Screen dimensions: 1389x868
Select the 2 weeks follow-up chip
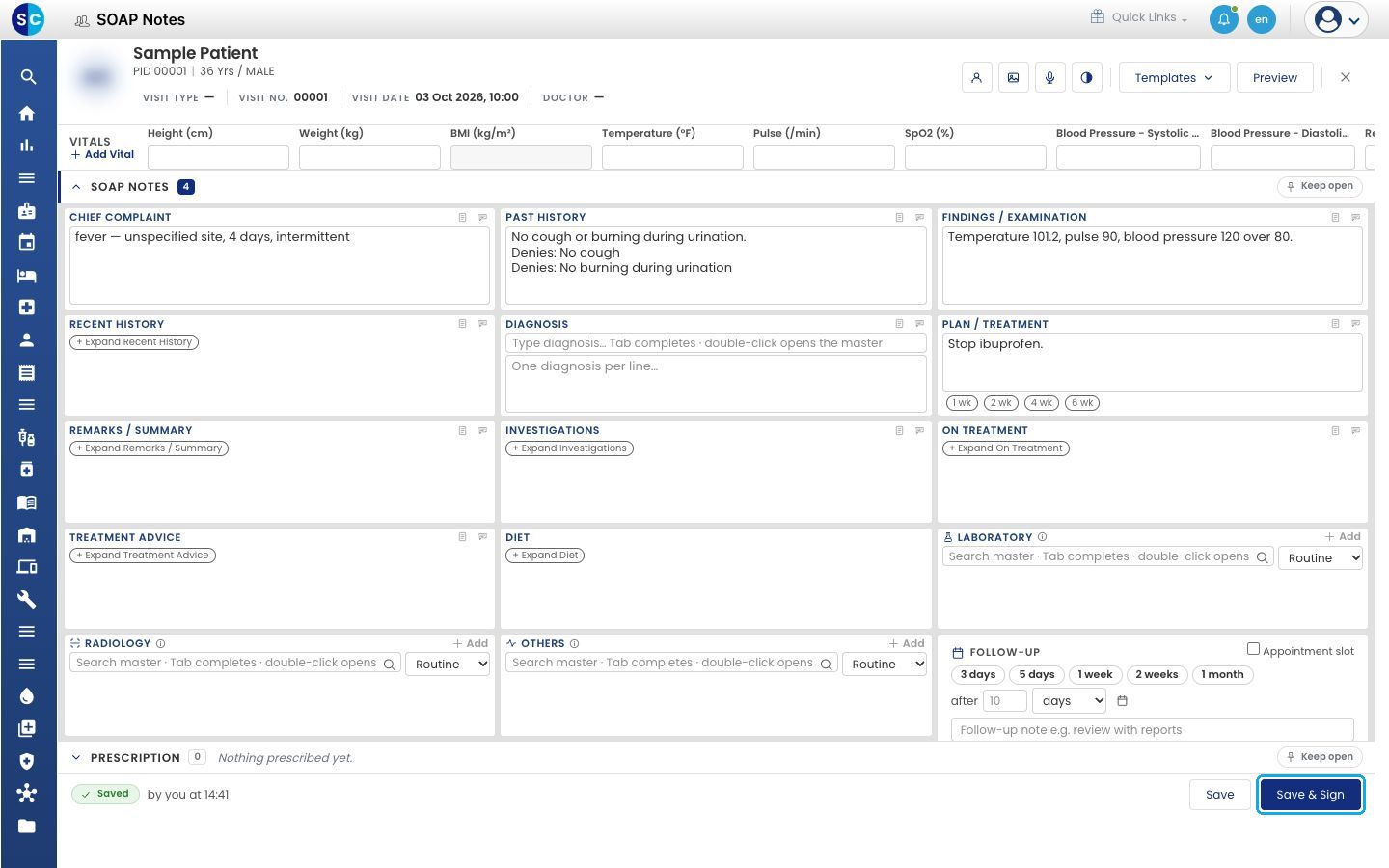(x=1157, y=675)
